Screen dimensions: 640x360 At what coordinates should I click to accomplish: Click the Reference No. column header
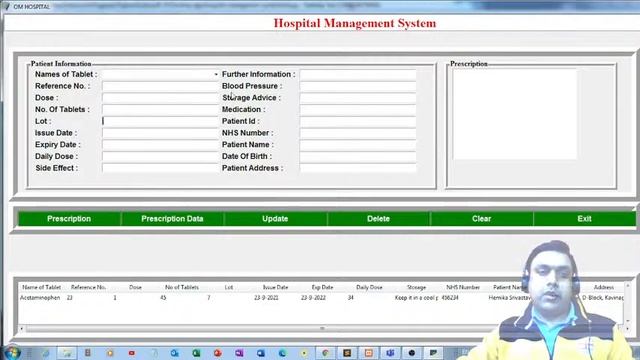89,287
